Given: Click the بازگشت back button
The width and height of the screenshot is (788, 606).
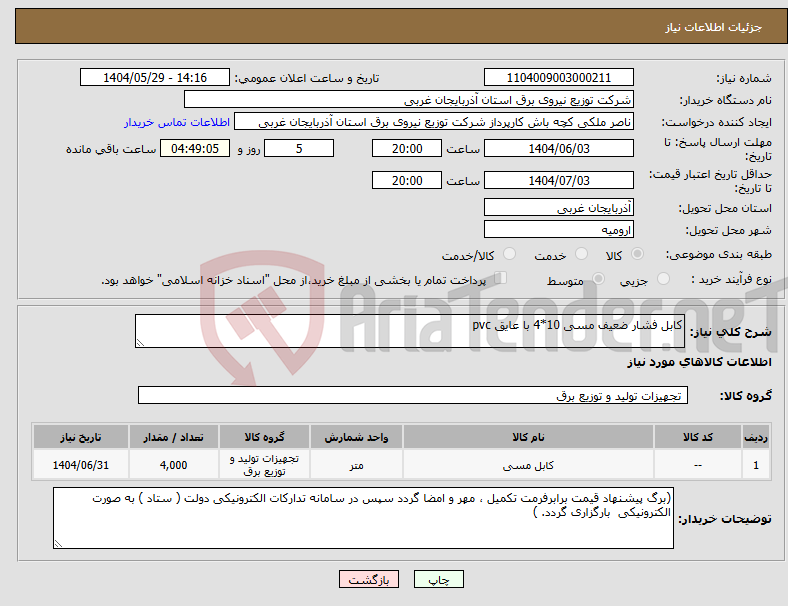Looking at the screenshot, I should [369, 579].
